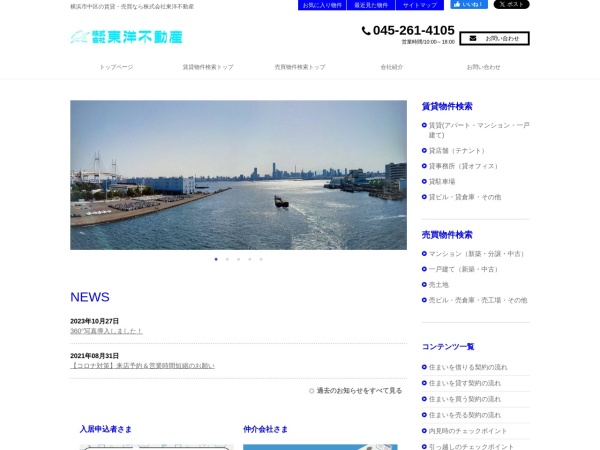Click the phone number 045-261-4105
Image resolution: width=600 pixels, height=450 pixels.
click(x=414, y=30)
